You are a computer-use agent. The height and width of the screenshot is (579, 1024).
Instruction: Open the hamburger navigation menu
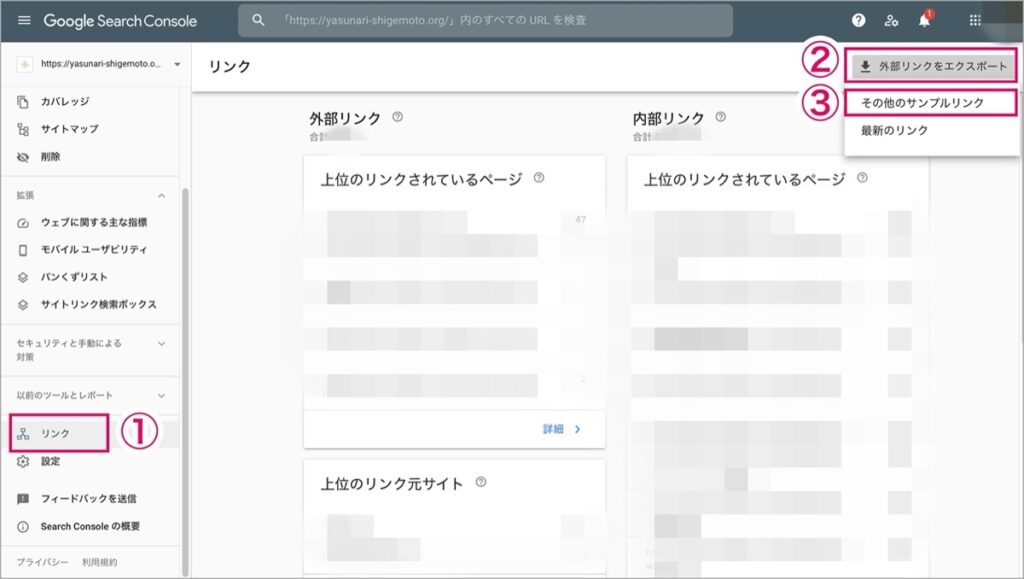tap(24, 20)
